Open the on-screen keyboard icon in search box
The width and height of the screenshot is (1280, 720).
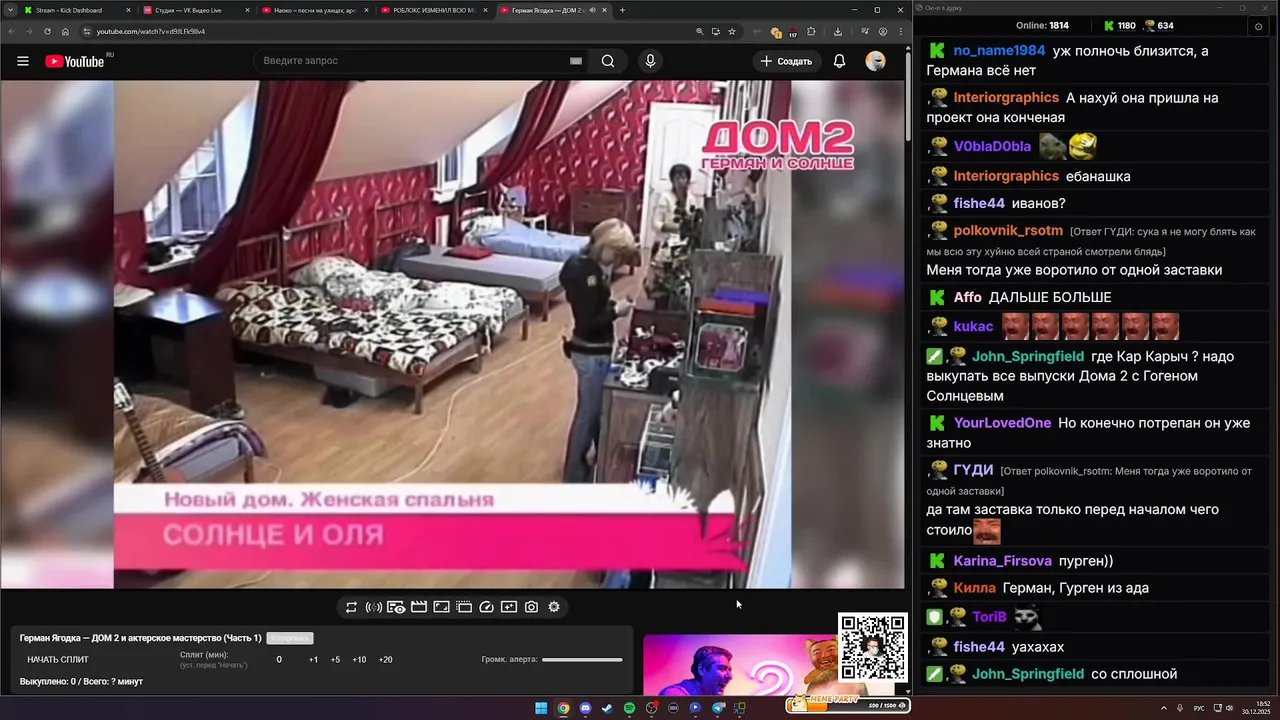tap(576, 61)
